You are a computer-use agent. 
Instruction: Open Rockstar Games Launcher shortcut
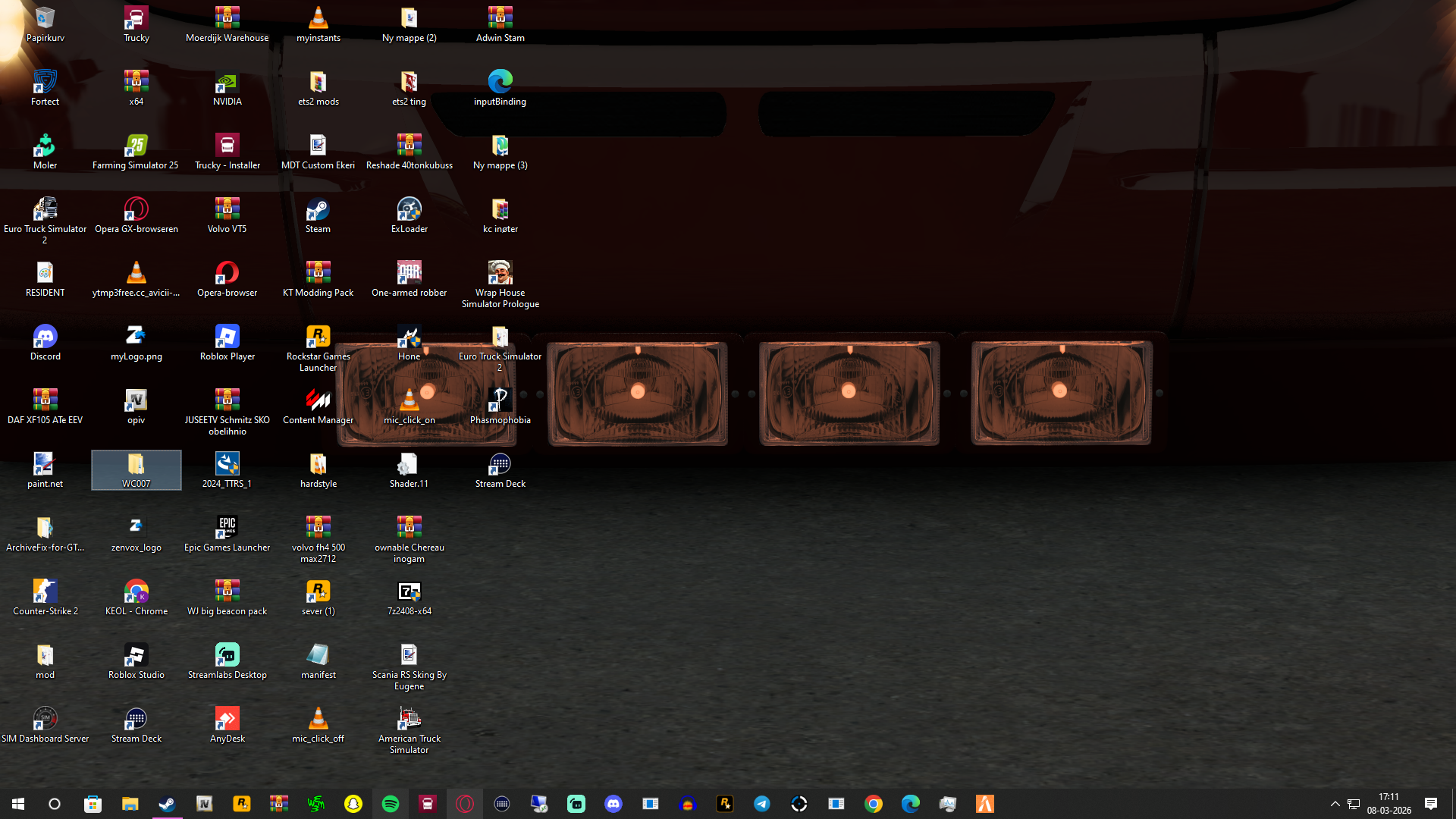318,337
